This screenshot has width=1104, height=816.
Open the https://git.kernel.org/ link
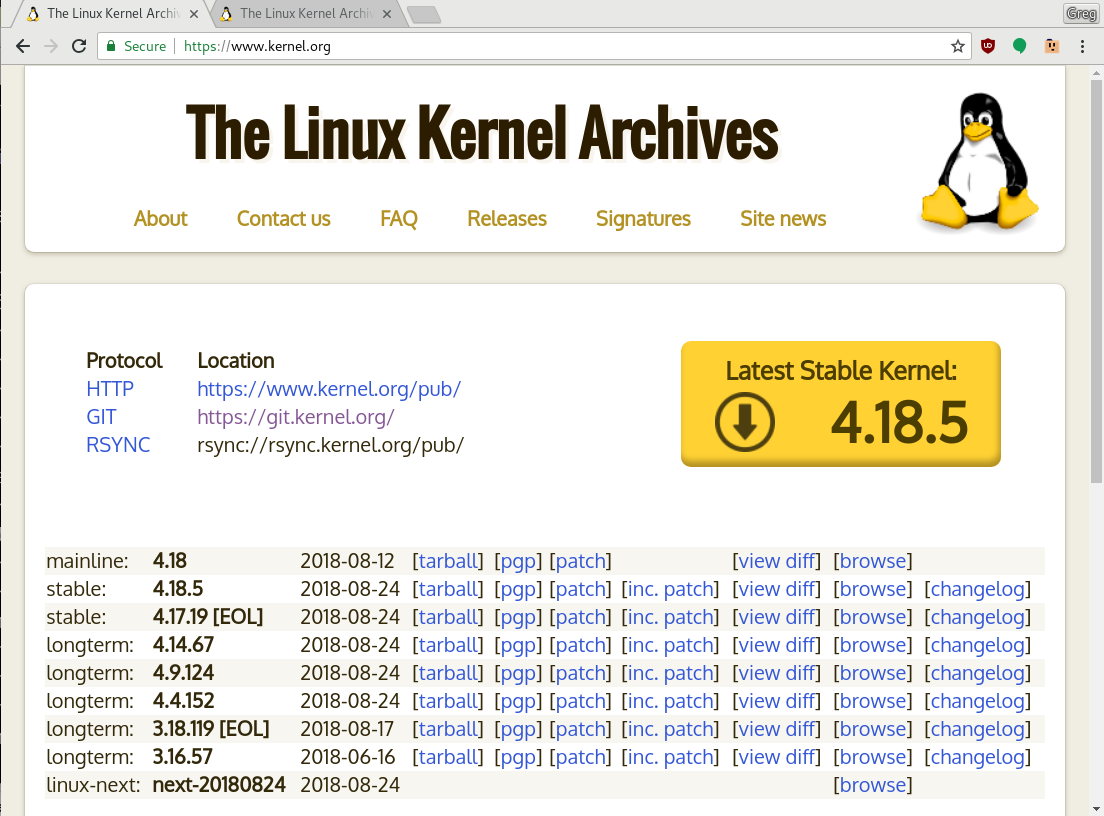coord(296,417)
